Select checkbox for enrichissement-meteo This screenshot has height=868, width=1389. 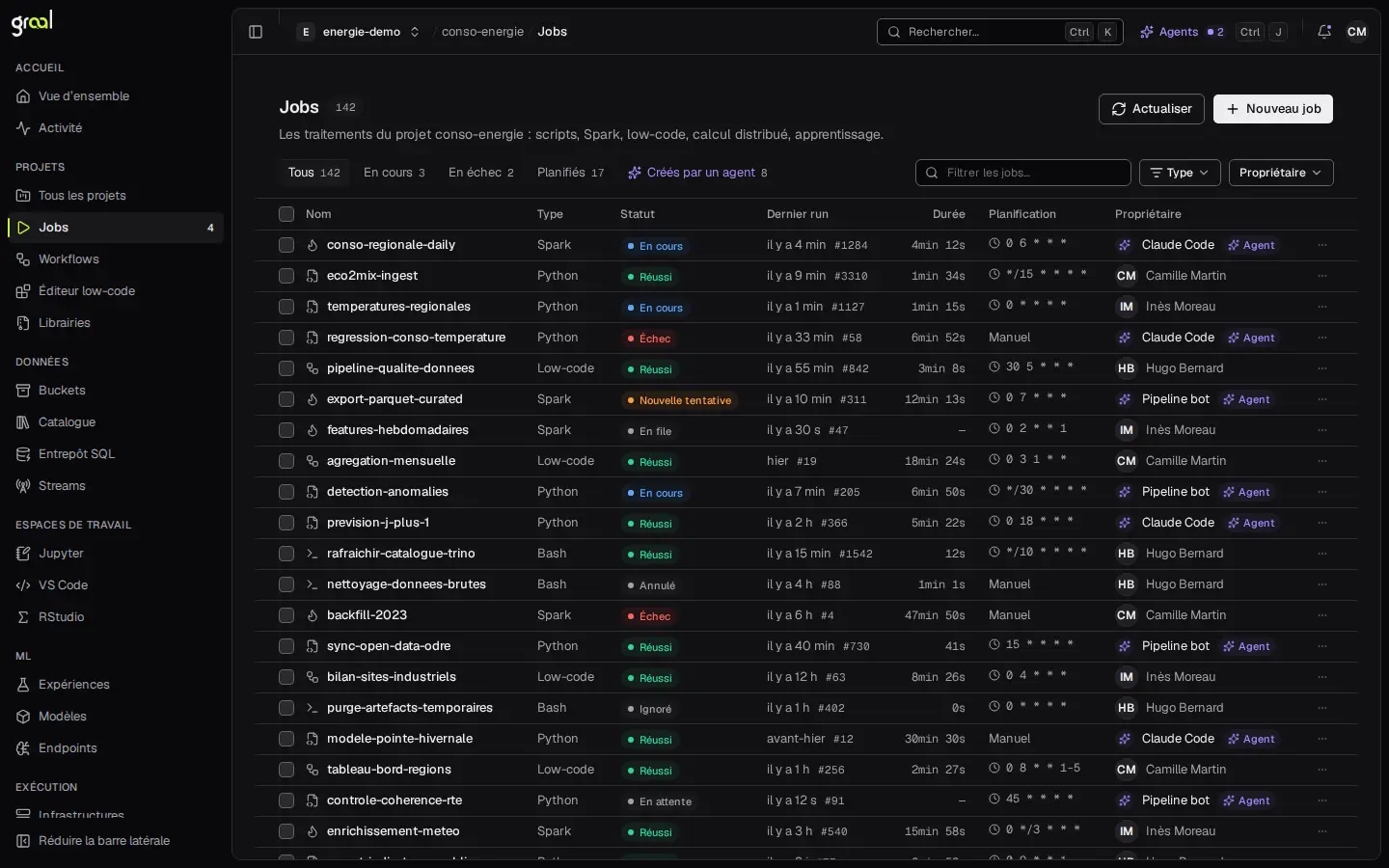[286, 831]
